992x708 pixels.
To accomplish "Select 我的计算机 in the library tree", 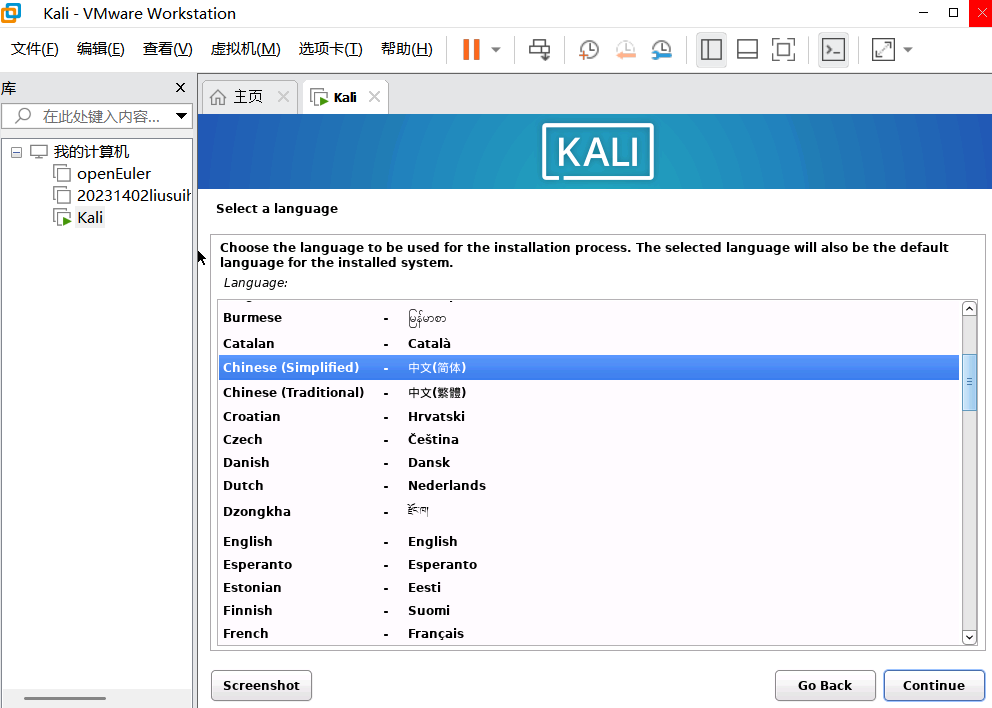I will [x=91, y=152].
